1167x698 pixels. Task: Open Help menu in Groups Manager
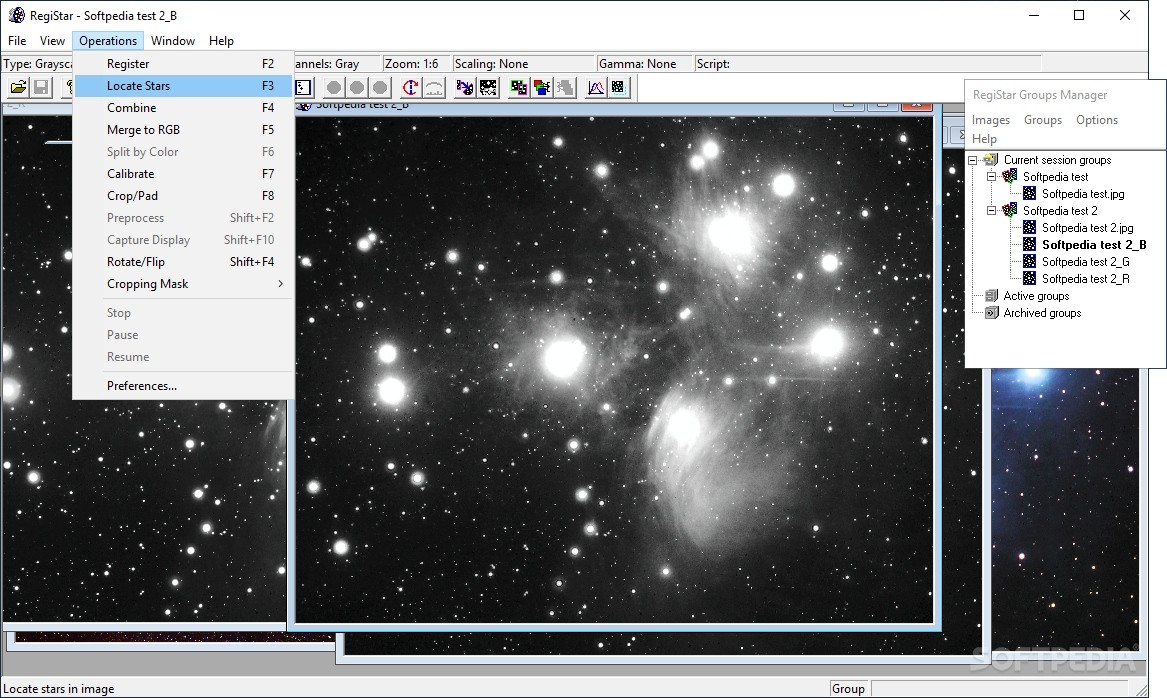[x=984, y=138]
